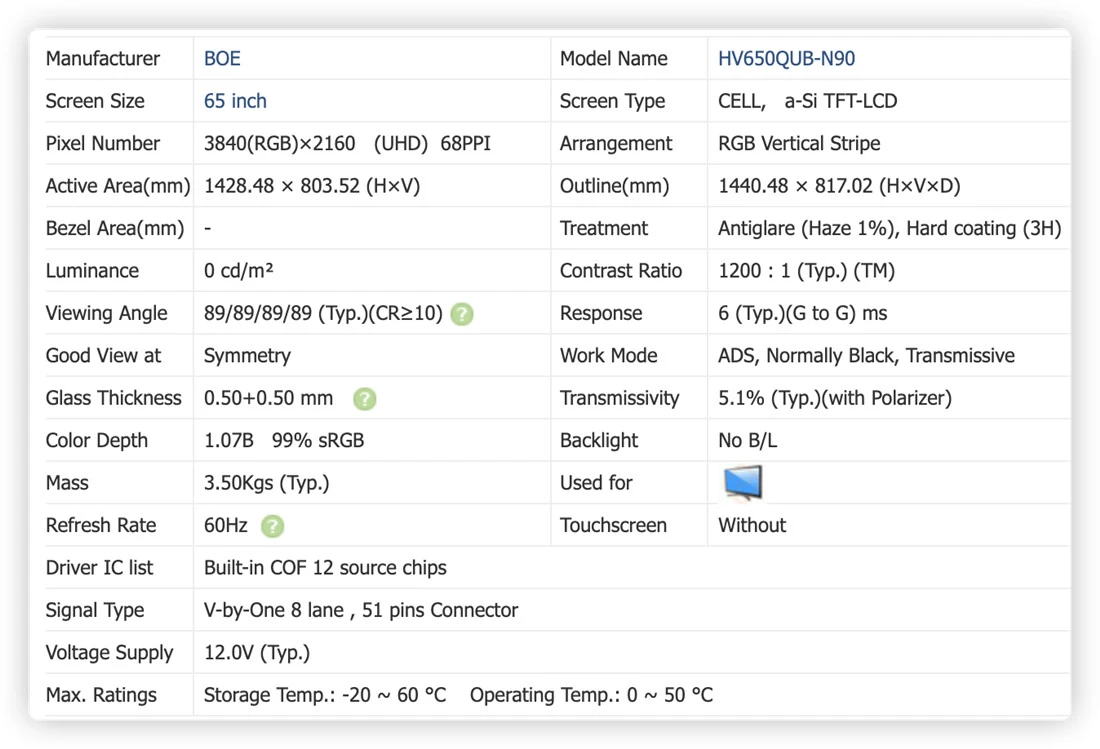The image size is (1100, 749).
Task: Click the help icon next to Glass Thickness
Action: pos(364,399)
